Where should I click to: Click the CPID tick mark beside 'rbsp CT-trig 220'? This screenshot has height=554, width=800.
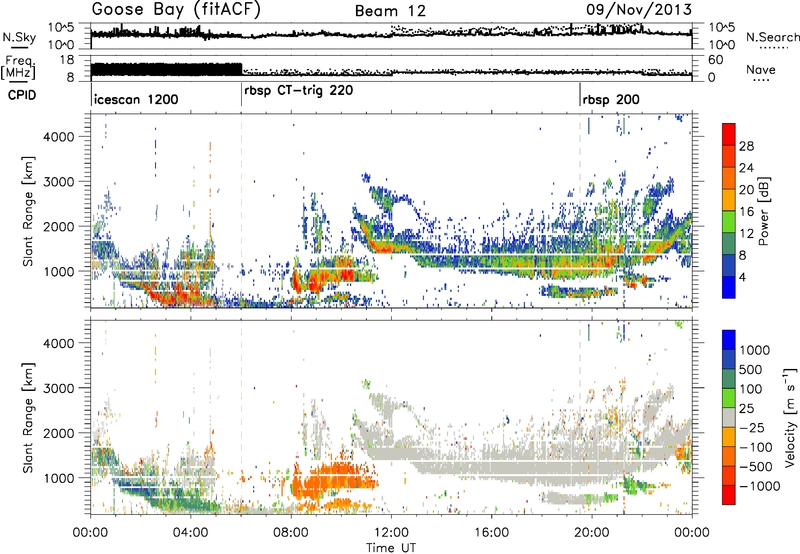(241, 94)
